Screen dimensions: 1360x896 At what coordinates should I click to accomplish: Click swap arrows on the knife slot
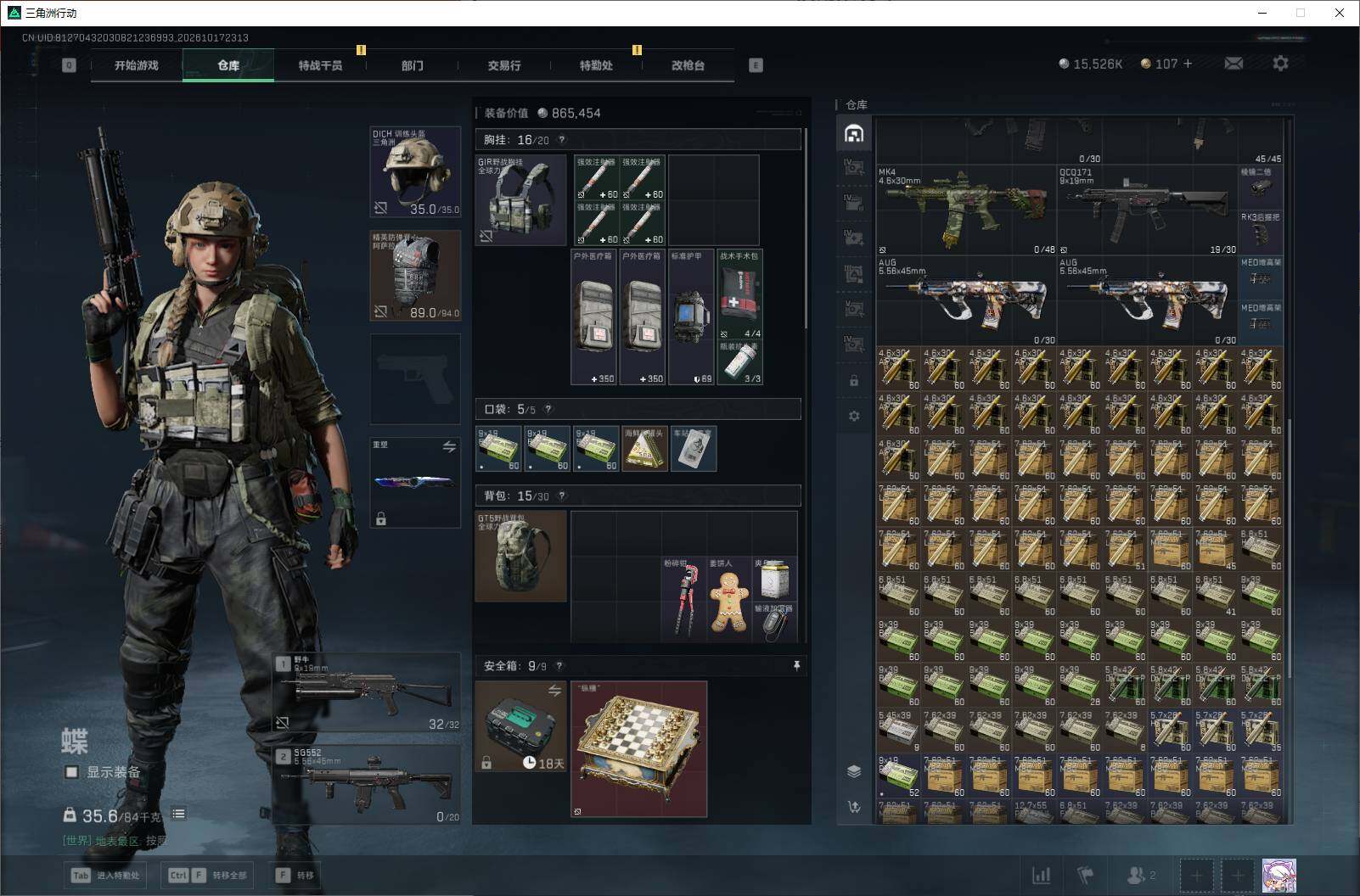(449, 447)
